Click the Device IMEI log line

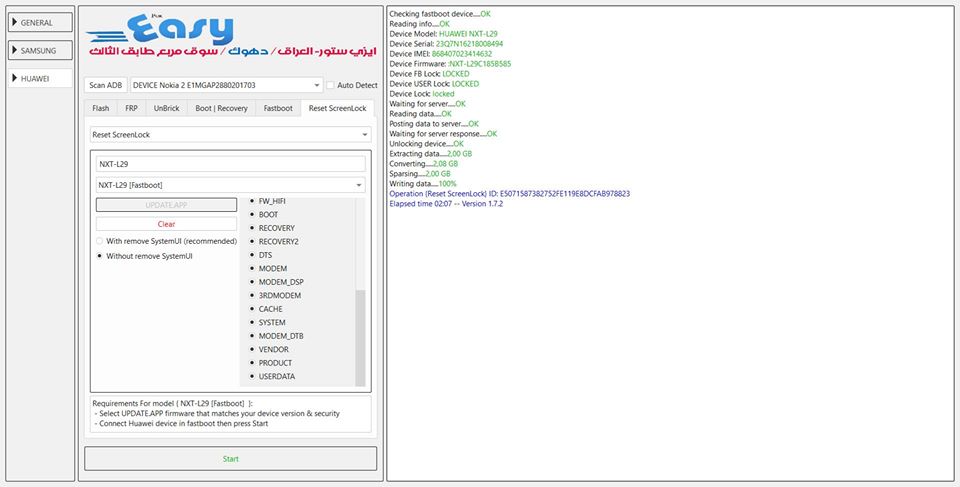[441, 54]
